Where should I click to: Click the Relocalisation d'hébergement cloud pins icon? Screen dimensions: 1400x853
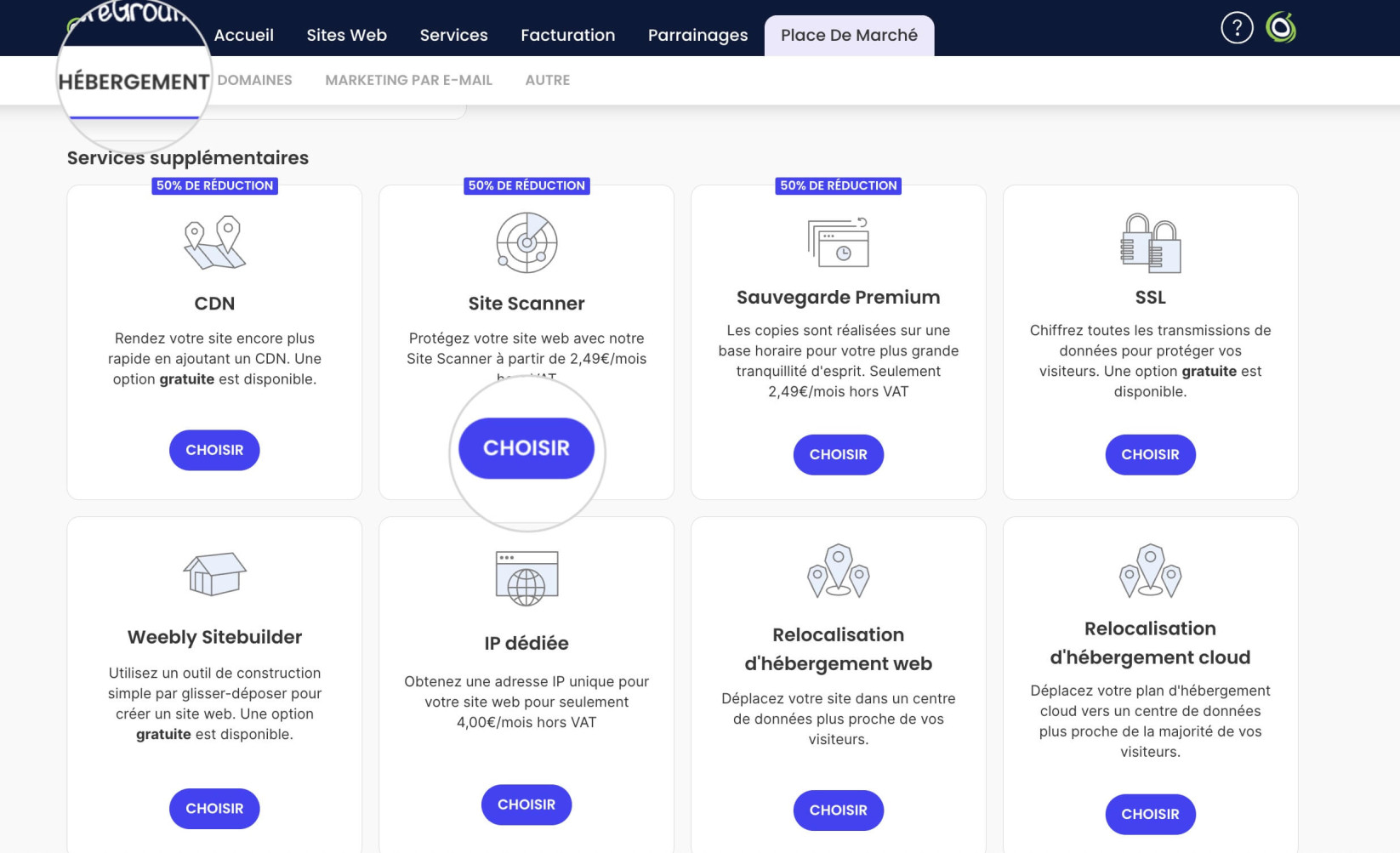[1150, 570]
